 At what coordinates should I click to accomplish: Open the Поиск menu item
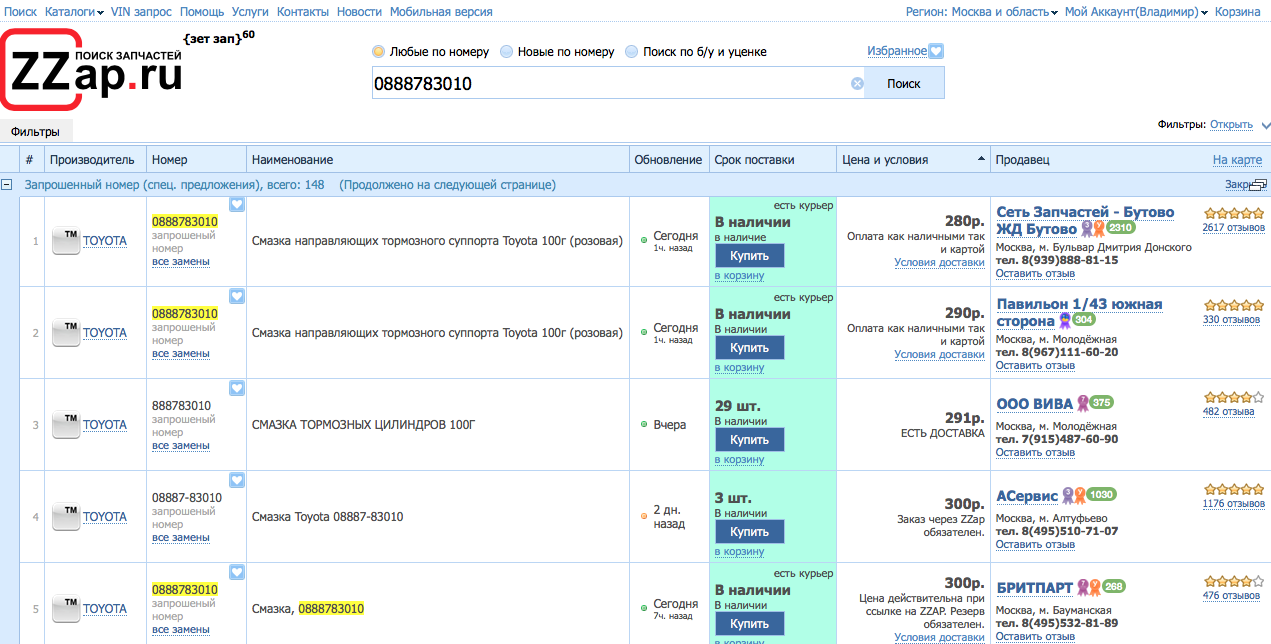click(x=21, y=12)
